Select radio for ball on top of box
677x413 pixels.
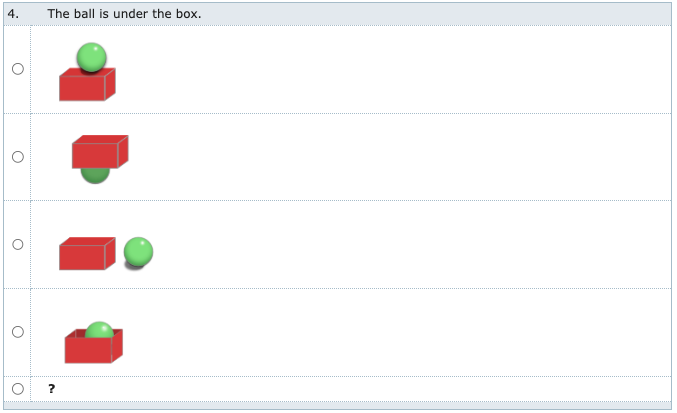pyautogui.click(x=18, y=69)
